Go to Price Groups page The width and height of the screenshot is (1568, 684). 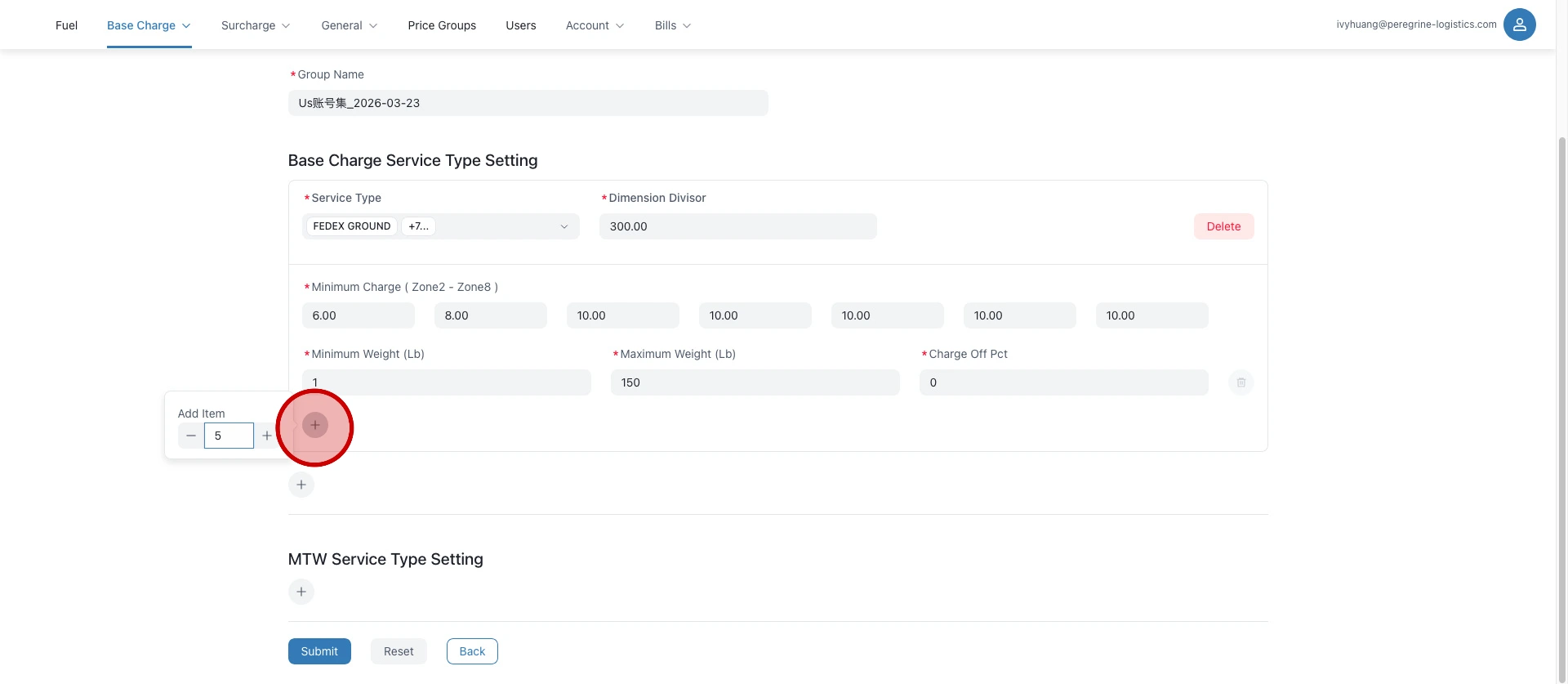[x=442, y=25]
